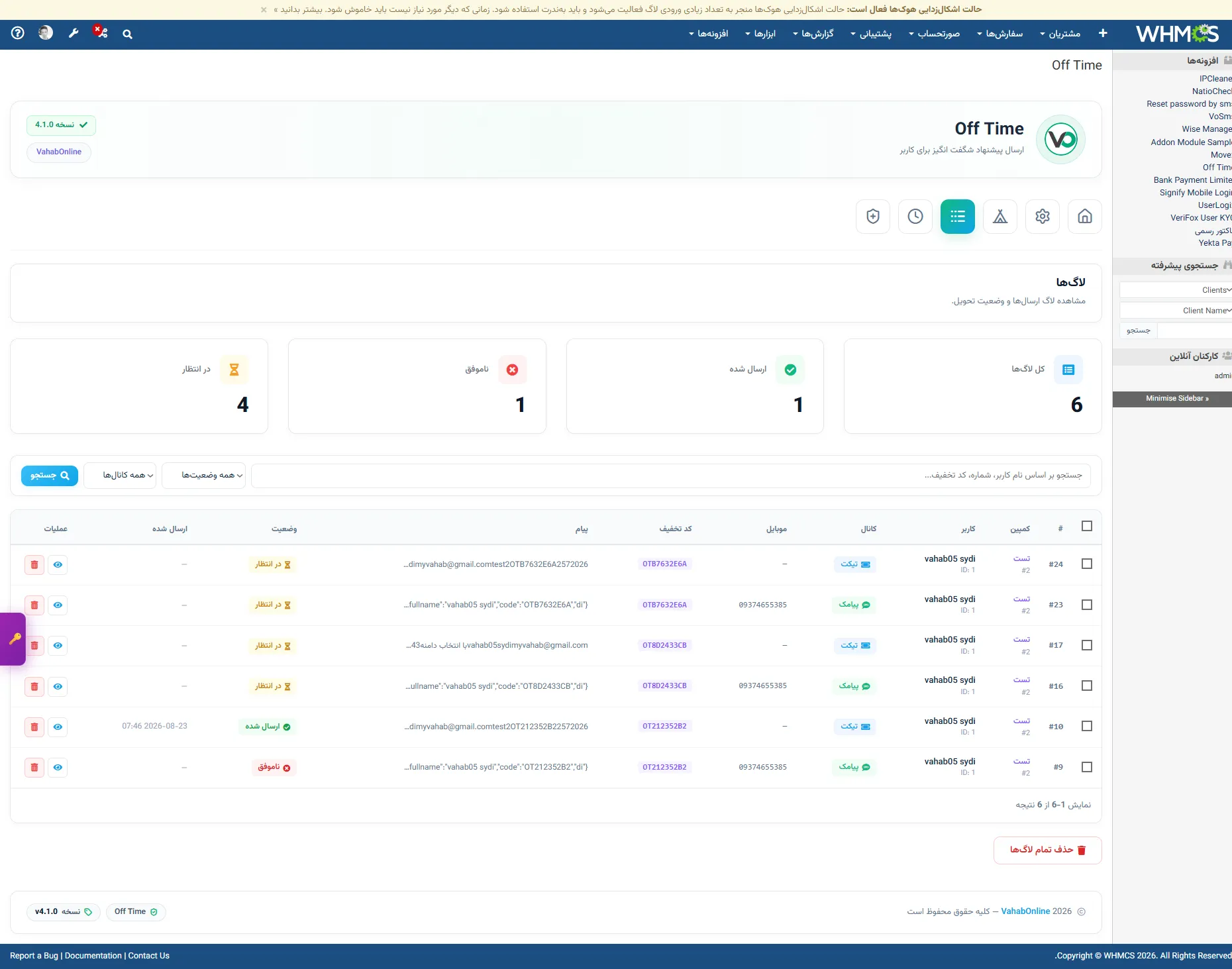This screenshot has height=969, width=1232.
Task: Open the purple key side tab
Action: tap(13, 638)
